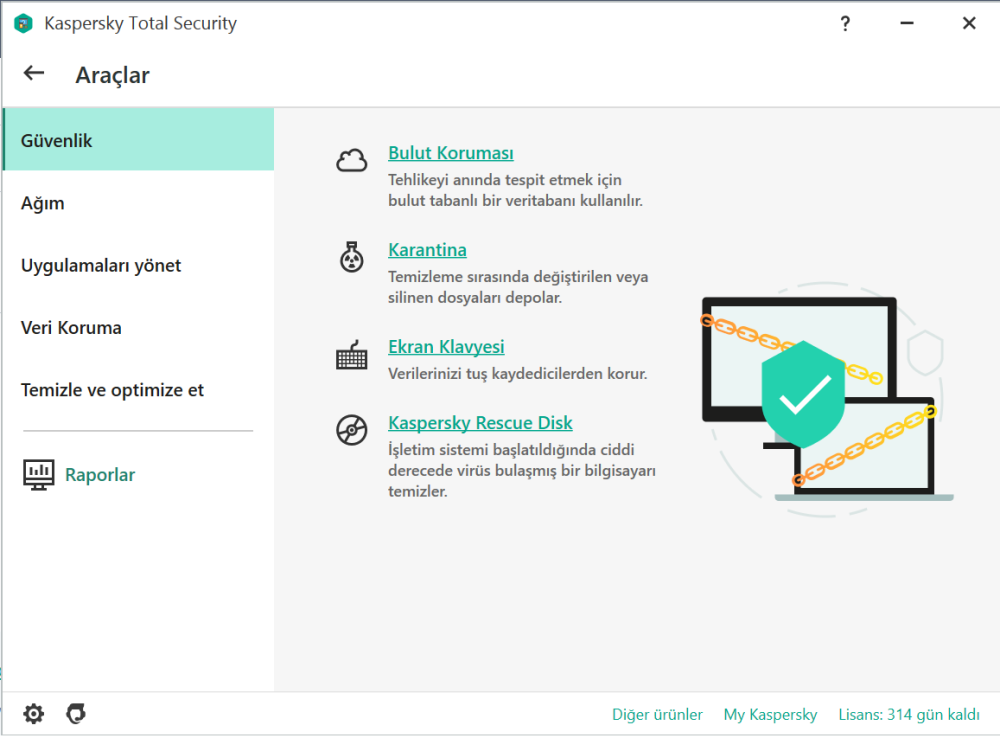Click the protected computers shield illustration
The image size is (1000, 738).
point(827,399)
